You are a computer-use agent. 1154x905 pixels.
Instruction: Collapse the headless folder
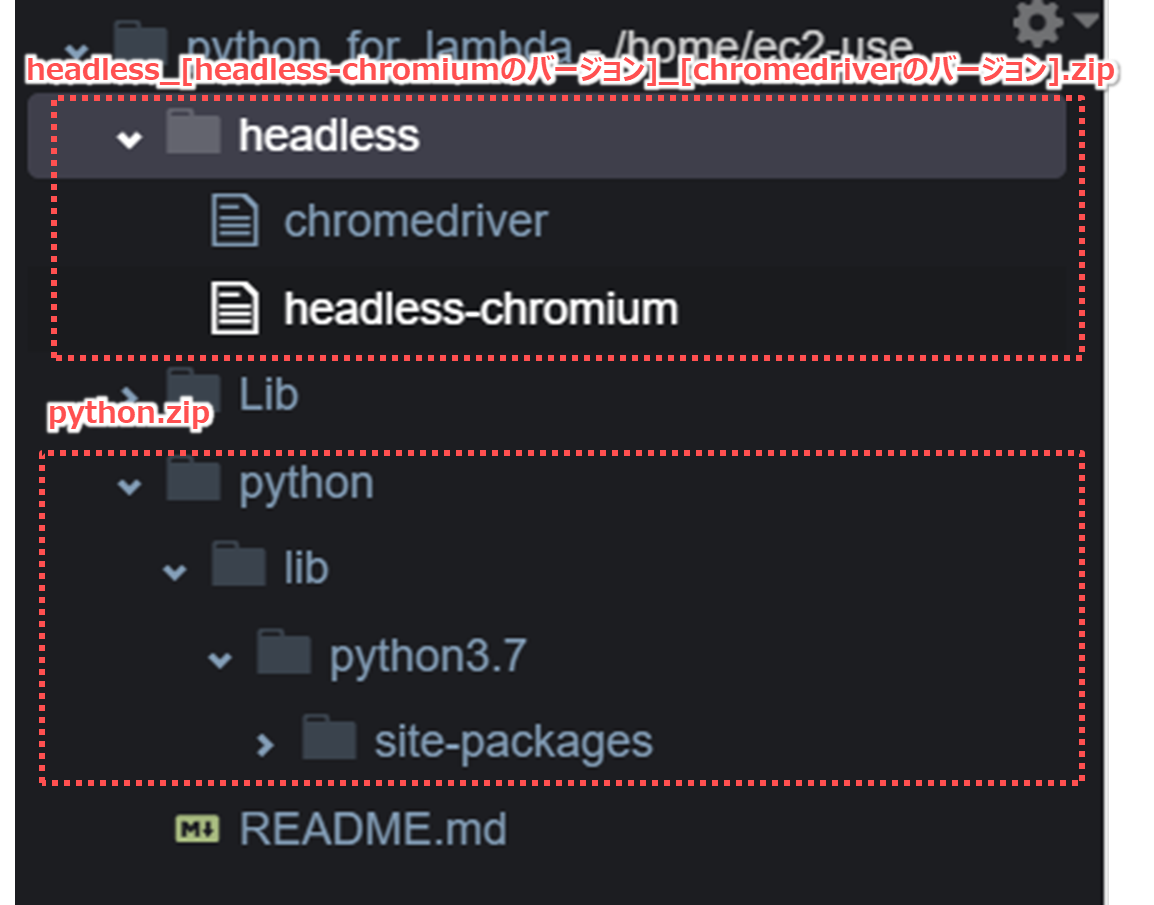coord(129,140)
